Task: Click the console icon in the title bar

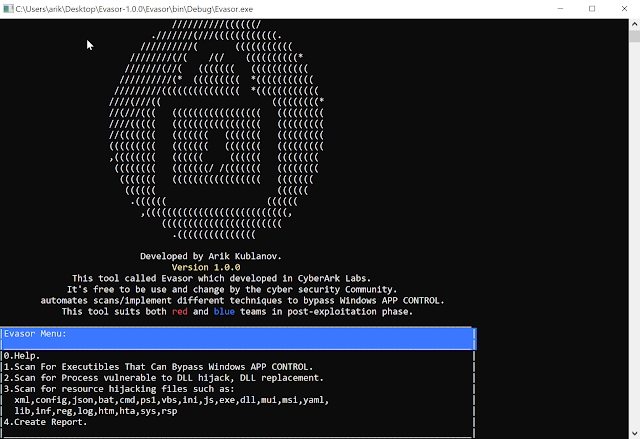Action: tap(8, 9)
